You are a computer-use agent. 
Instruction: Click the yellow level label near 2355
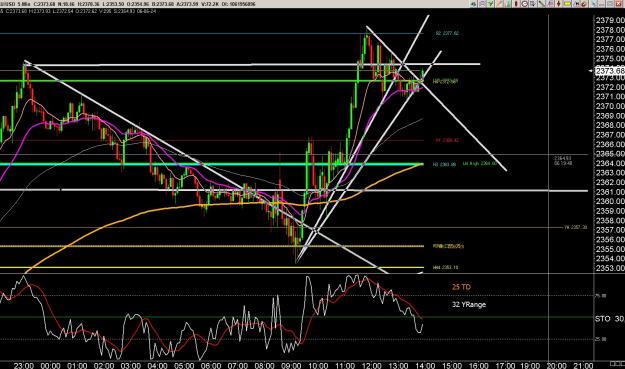pyautogui.click(x=448, y=246)
